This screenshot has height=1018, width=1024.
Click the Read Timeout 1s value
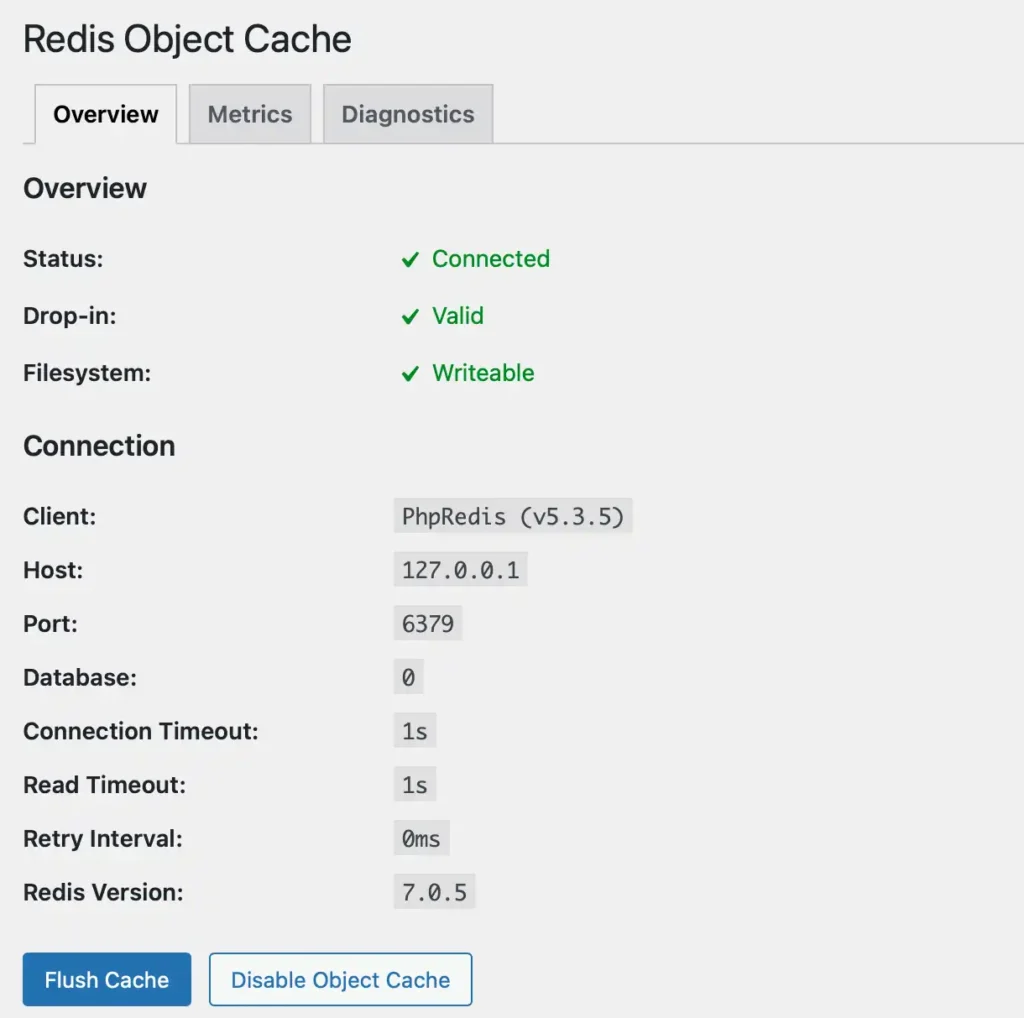pos(415,785)
